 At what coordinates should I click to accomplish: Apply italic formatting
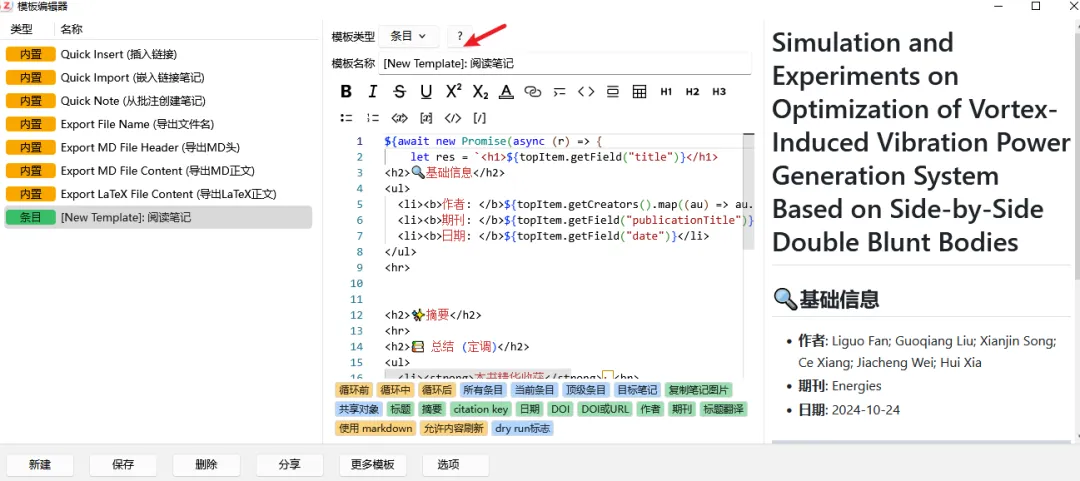point(373,92)
